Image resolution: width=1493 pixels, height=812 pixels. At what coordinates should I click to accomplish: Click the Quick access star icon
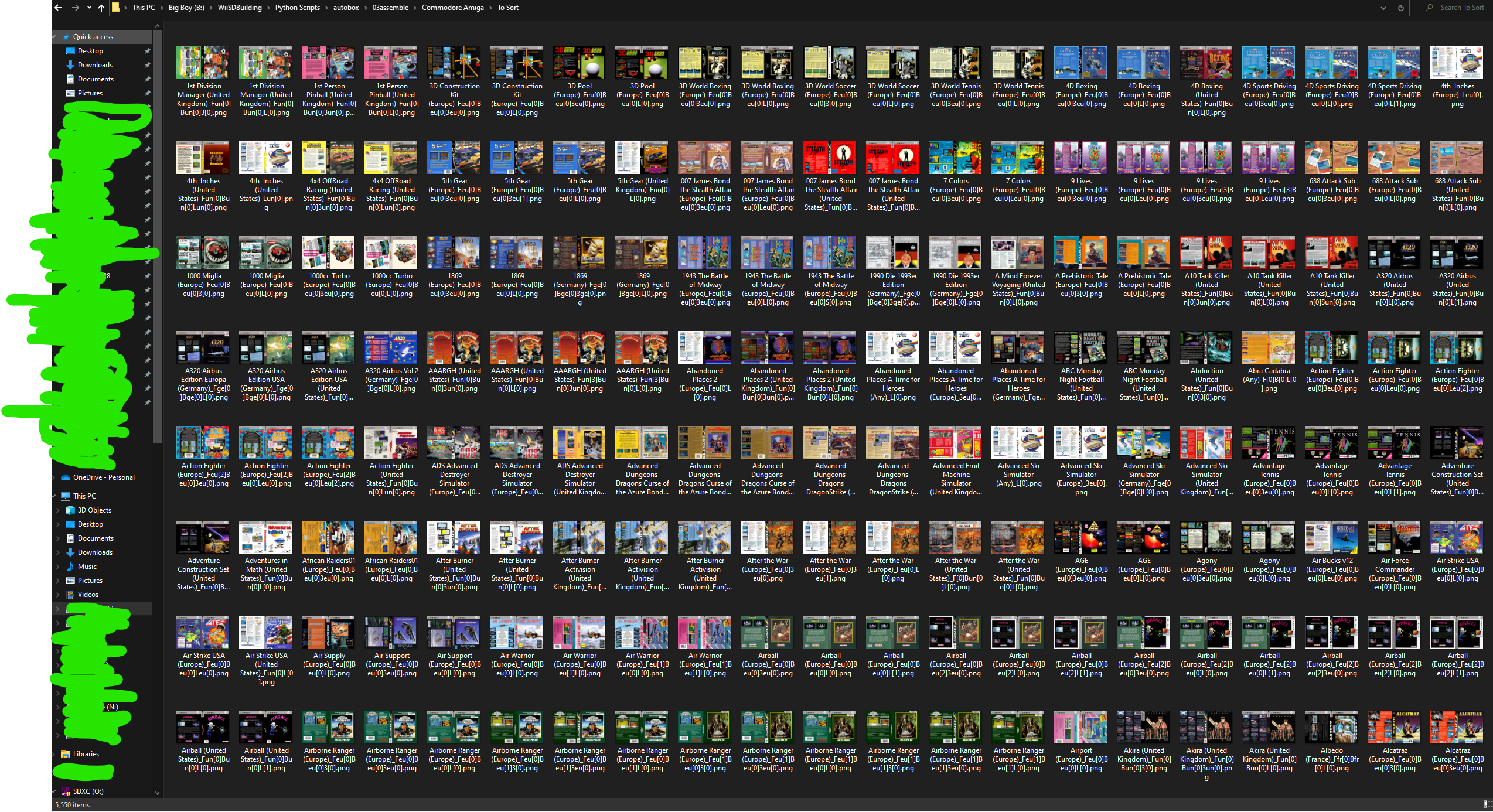tap(66, 37)
